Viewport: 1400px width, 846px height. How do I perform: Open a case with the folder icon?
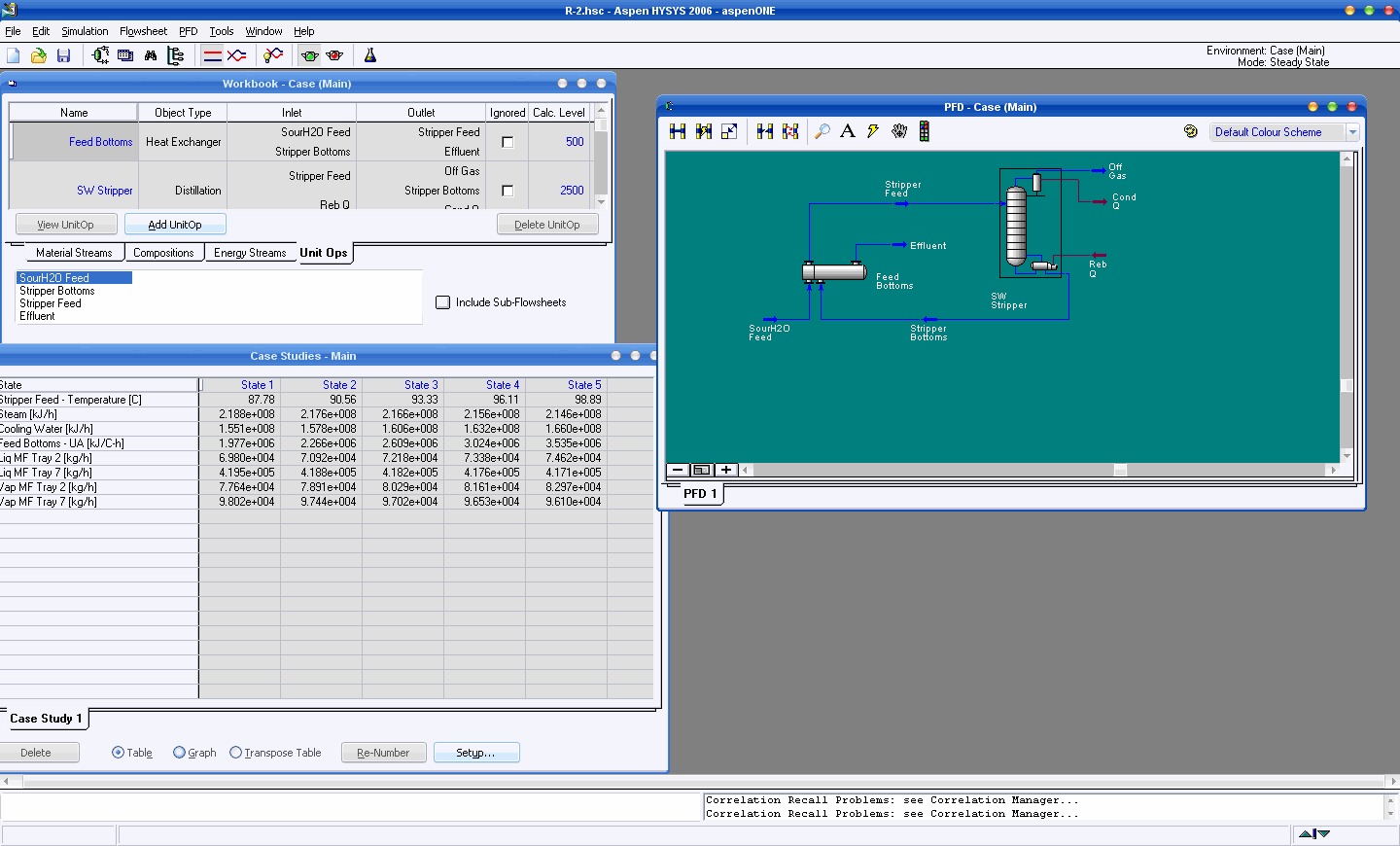pos(39,55)
